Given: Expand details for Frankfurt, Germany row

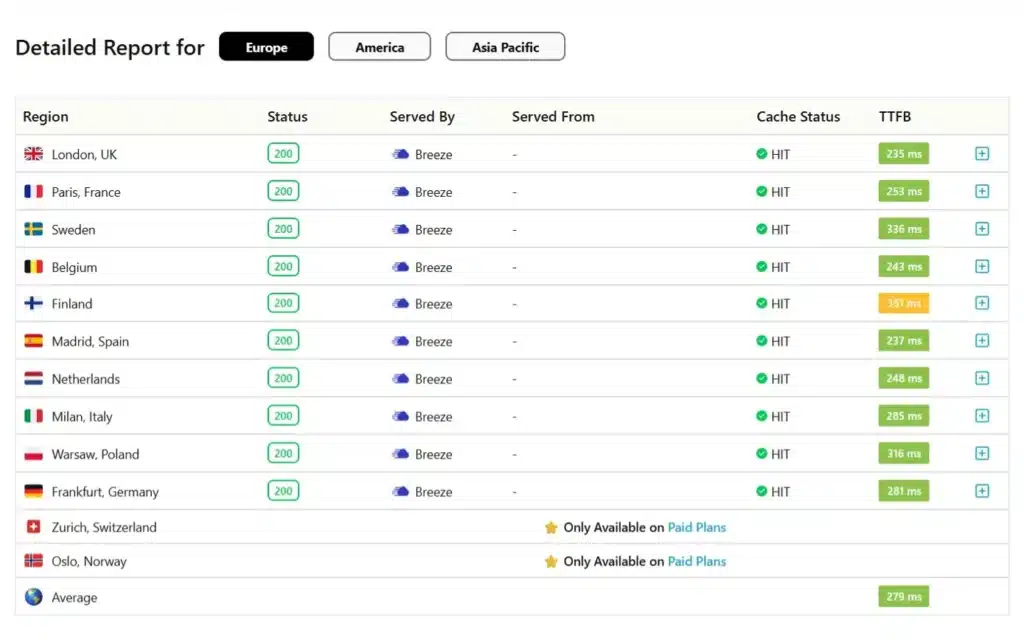Looking at the screenshot, I should [x=982, y=491].
